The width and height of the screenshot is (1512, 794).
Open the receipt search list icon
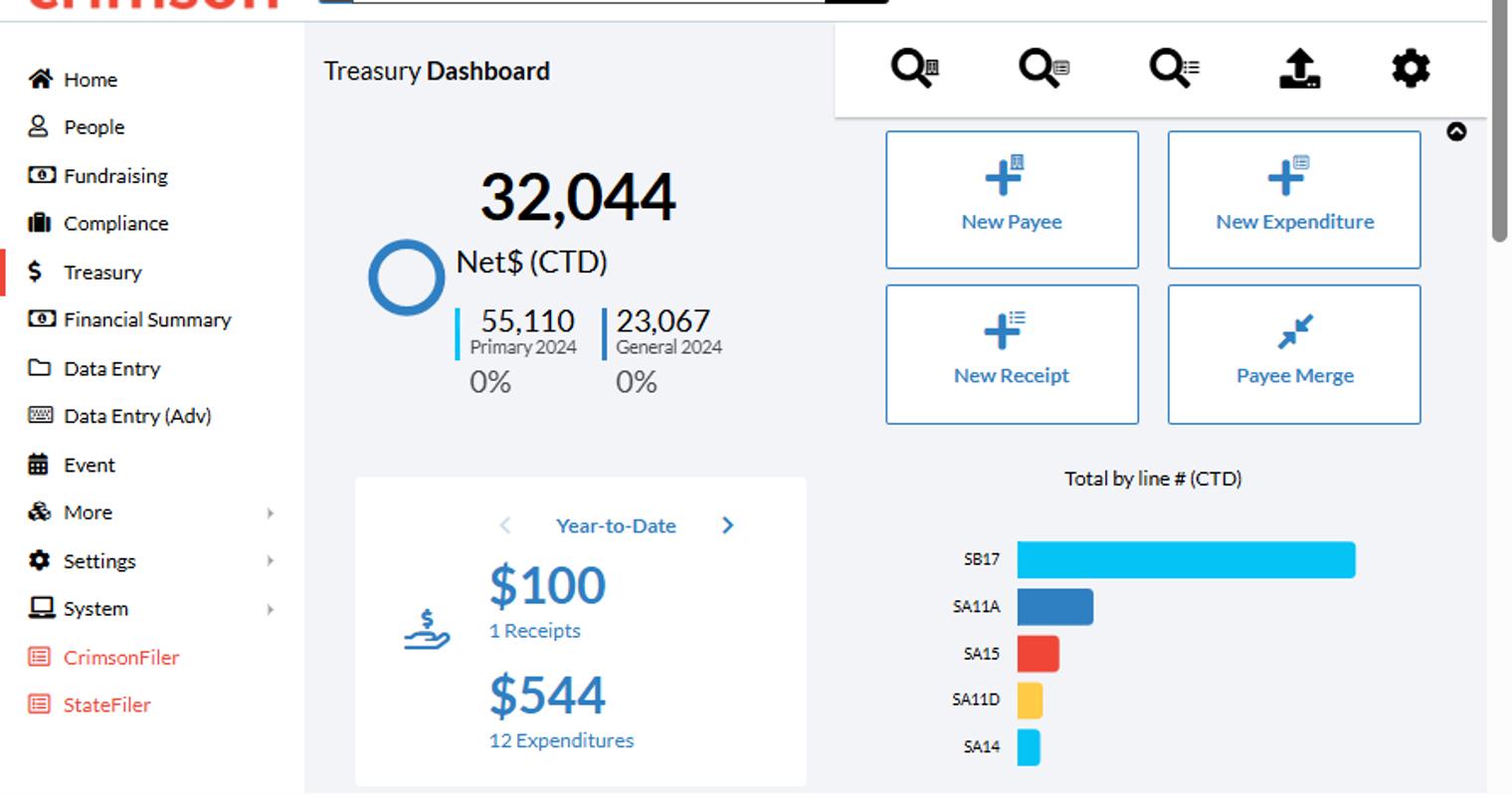(1174, 69)
